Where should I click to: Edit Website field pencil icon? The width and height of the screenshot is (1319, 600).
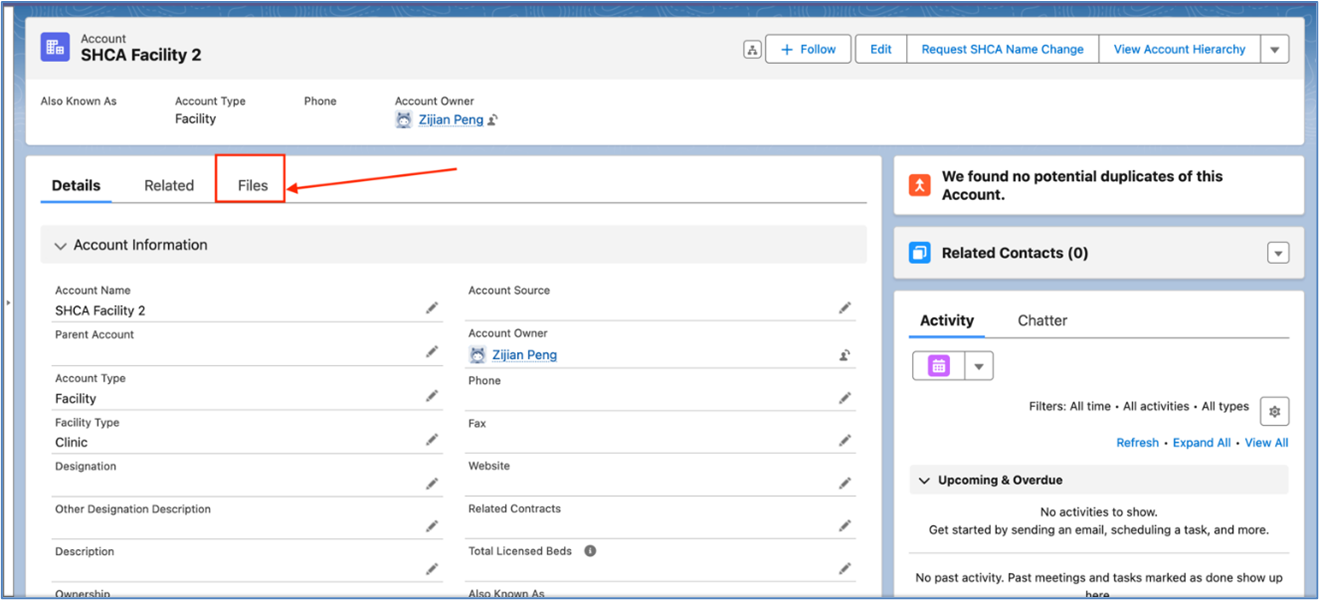point(845,483)
